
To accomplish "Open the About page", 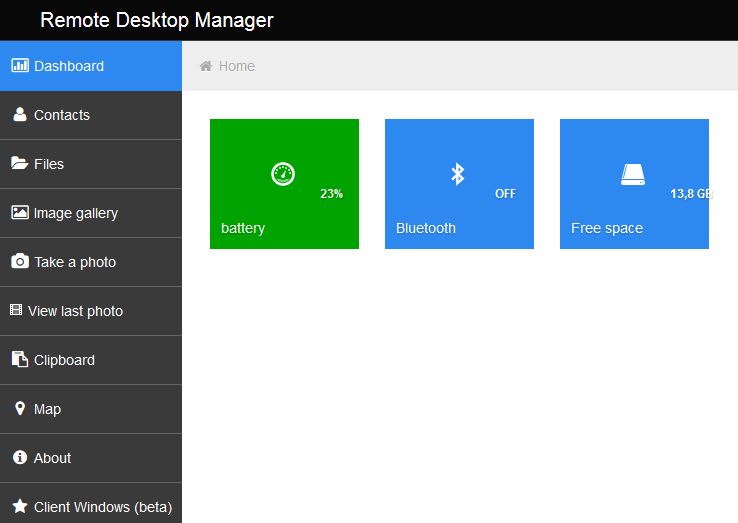I will click(x=91, y=458).
